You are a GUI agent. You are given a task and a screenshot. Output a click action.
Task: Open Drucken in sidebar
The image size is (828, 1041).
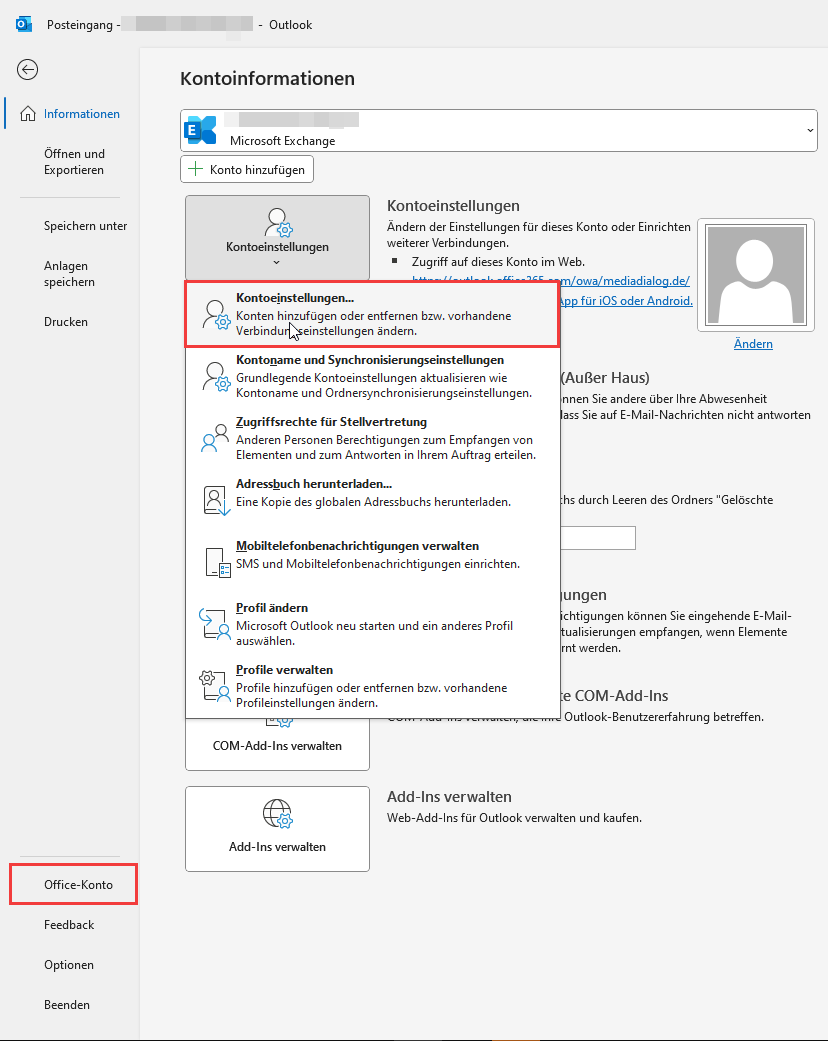[66, 321]
